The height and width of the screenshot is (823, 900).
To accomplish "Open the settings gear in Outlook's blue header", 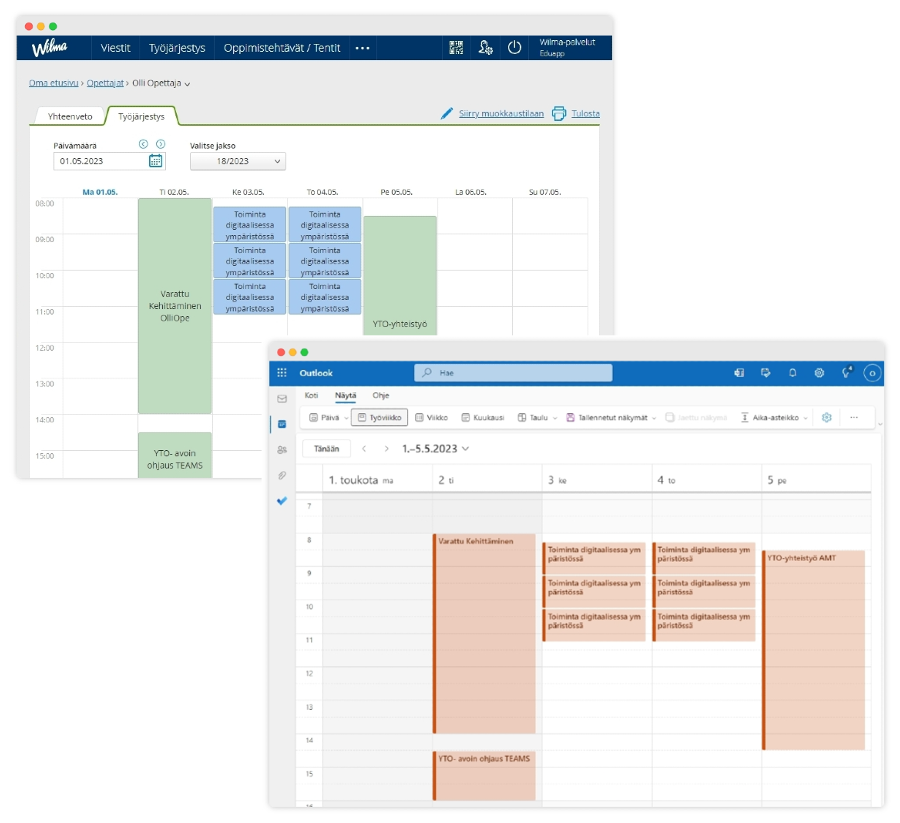I will [819, 373].
